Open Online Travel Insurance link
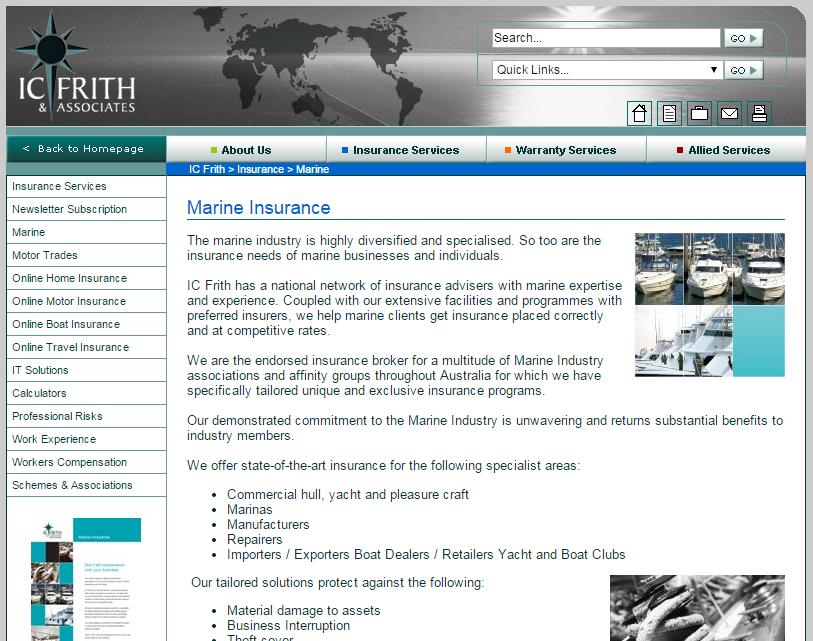This screenshot has width=813, height=641. tap(86, 347)
